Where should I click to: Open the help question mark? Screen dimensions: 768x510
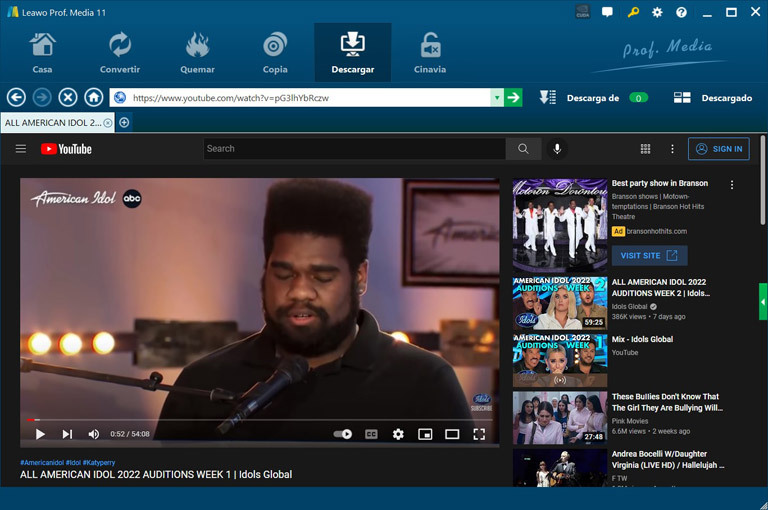[681, 12]
